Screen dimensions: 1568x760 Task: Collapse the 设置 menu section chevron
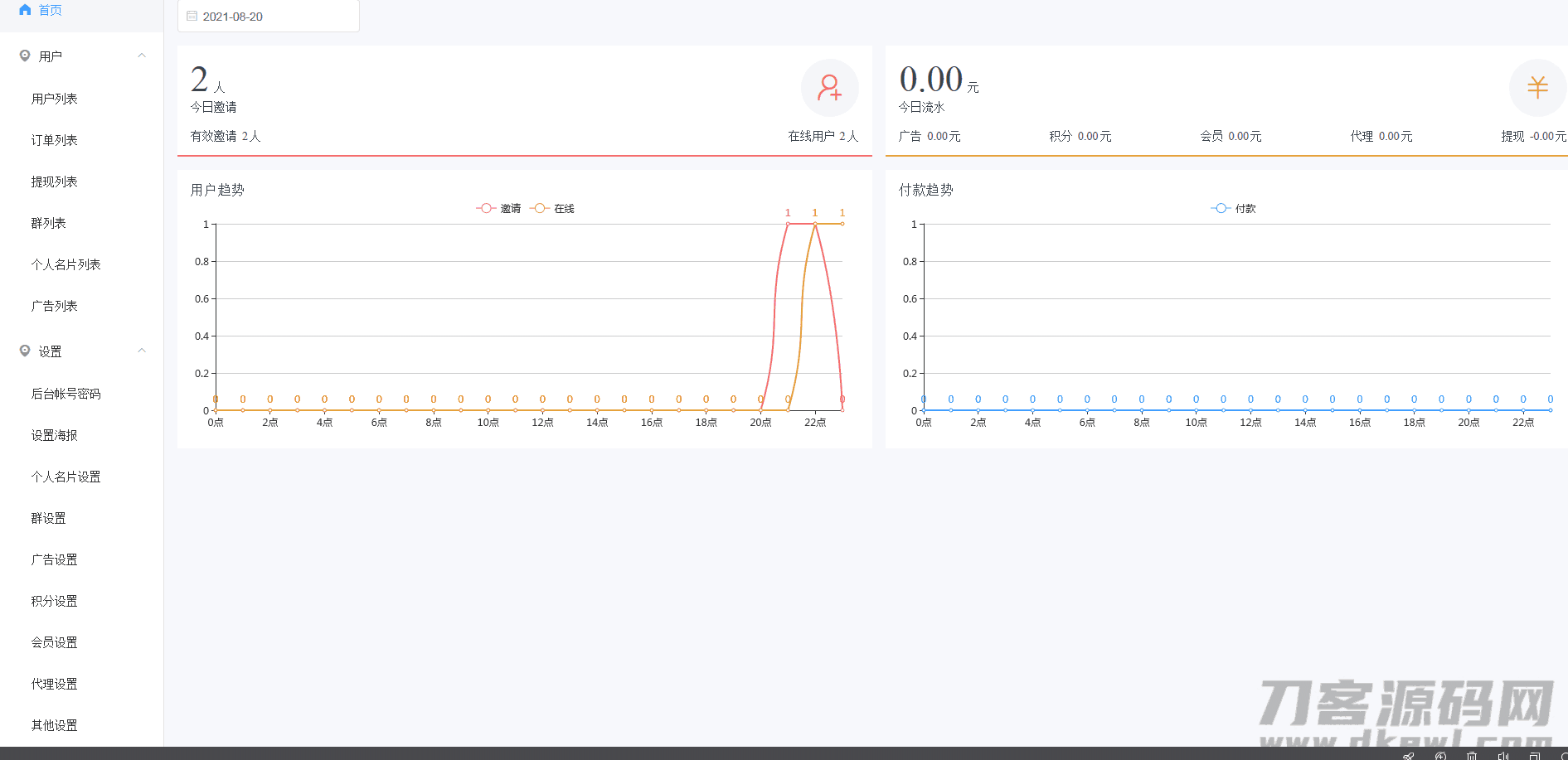tap(142, 351)
